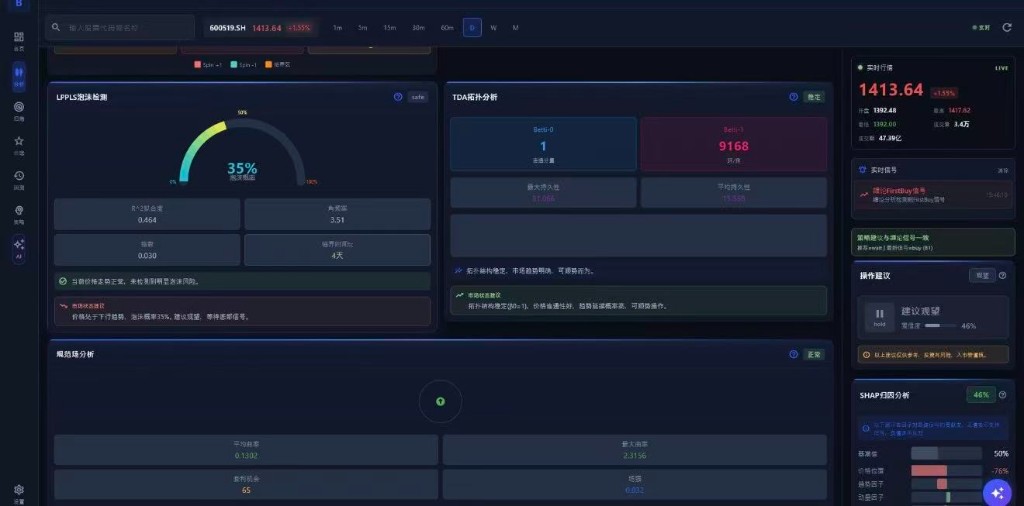Viewport: 1024px width, 506px height.
Task: Click the -76% SHAP factor bar
Action: (946, 471)
